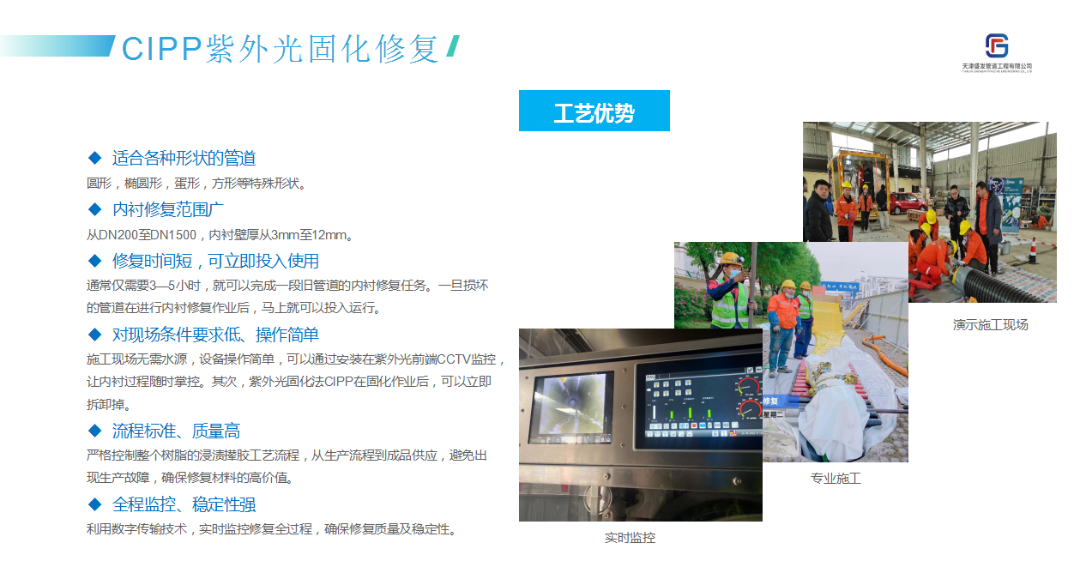The width and height of the screenshot is (1080, 573).
Task: Click the line starting 让内衬过程随时掌控
Action: (289, 382)
